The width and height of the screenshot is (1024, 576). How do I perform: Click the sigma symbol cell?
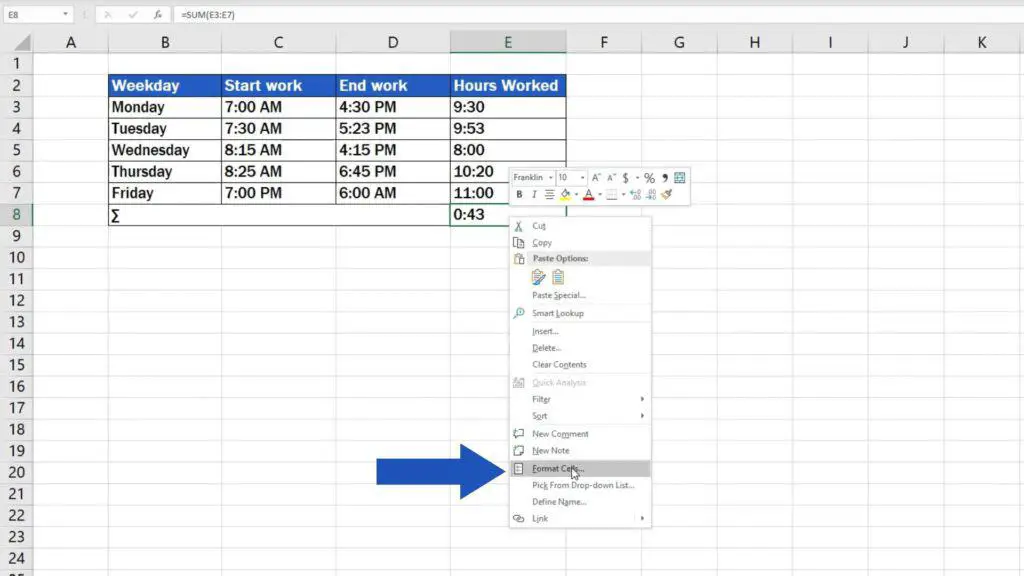pos(279,215)
